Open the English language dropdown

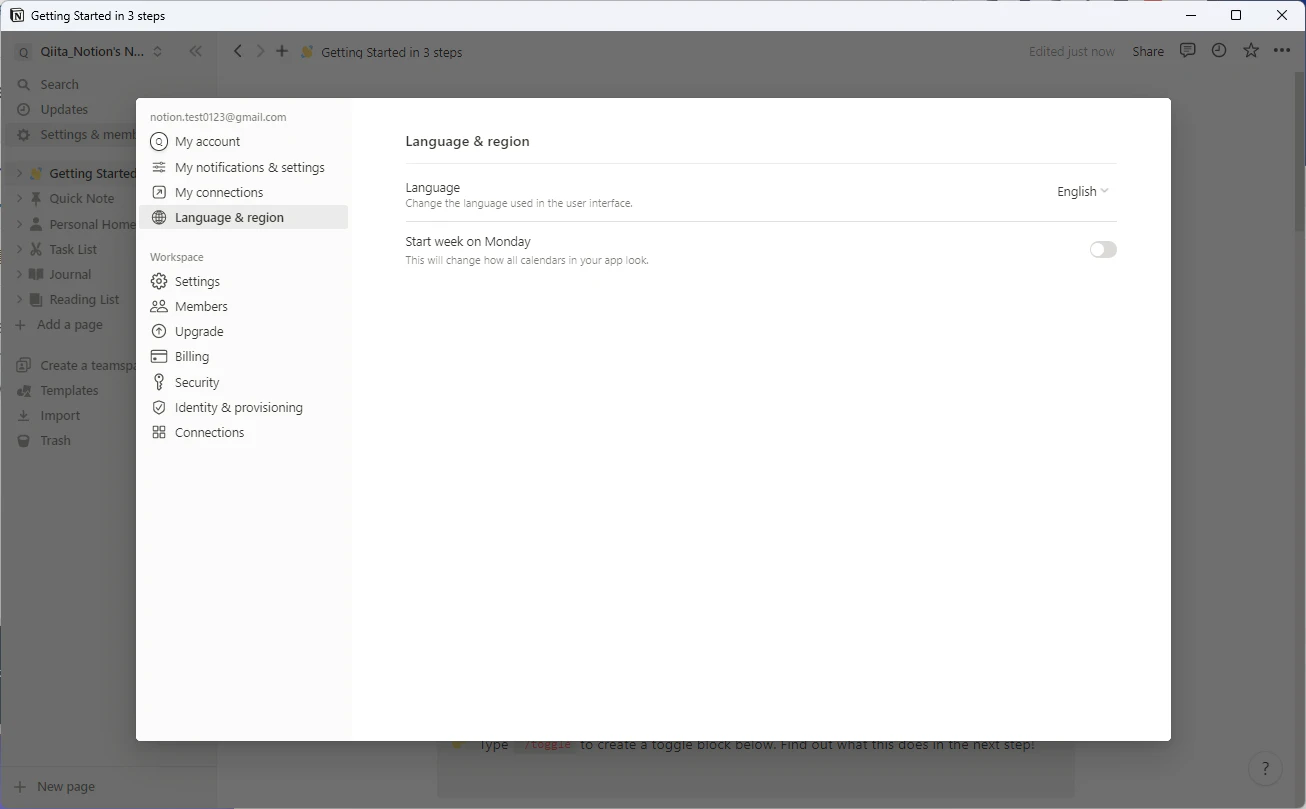click(1083, 191)
